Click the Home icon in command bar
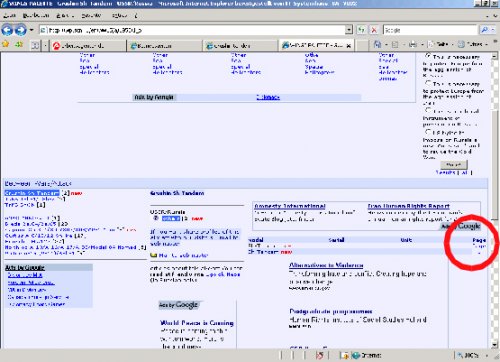This screenshot has height=362, width=500. [x=377, y=44]
